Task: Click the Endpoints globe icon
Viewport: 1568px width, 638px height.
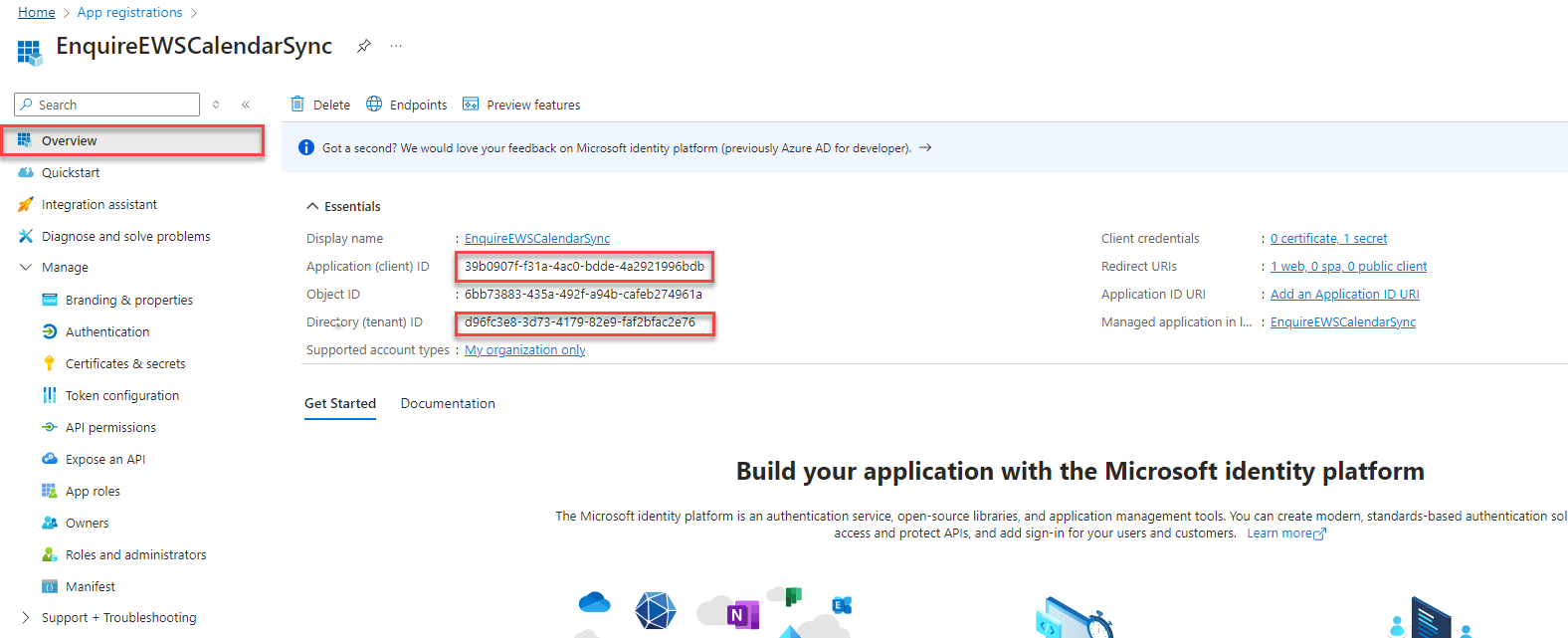Action: pos(374,104)
